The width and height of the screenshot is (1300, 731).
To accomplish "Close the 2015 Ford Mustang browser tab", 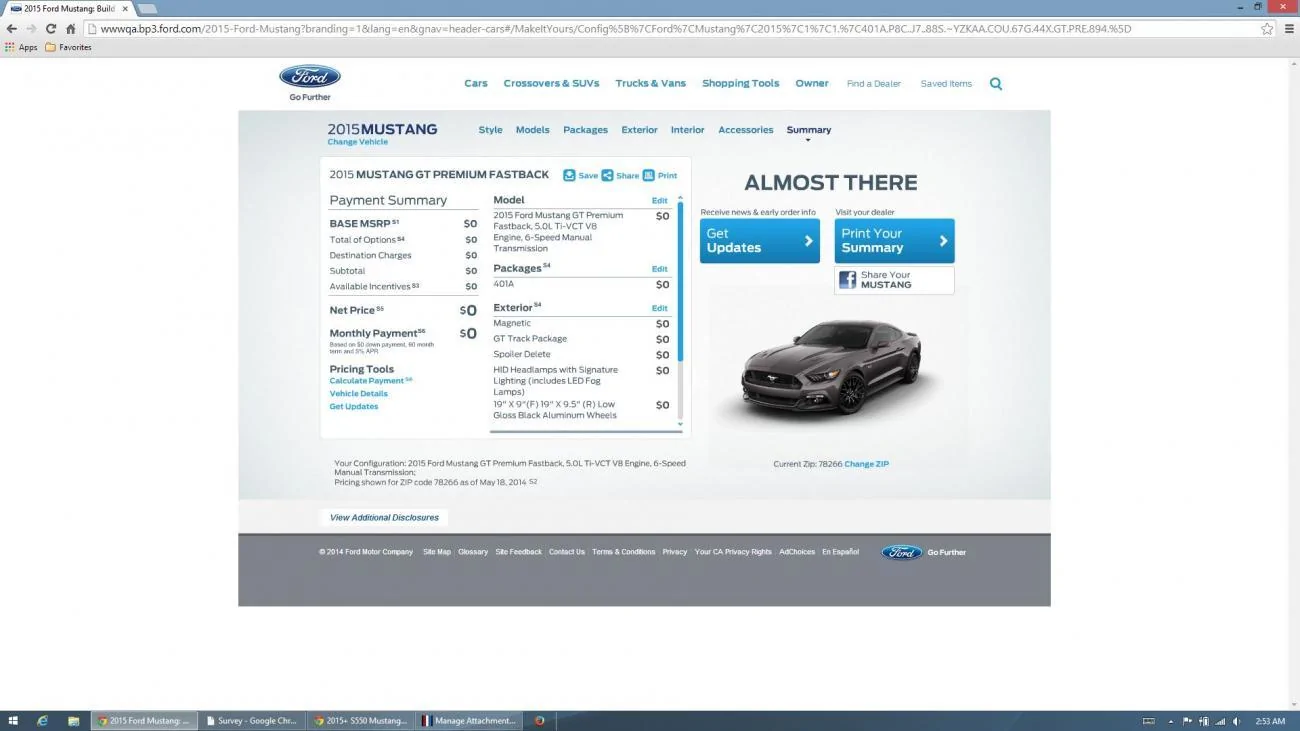I will tap(124, 8).
